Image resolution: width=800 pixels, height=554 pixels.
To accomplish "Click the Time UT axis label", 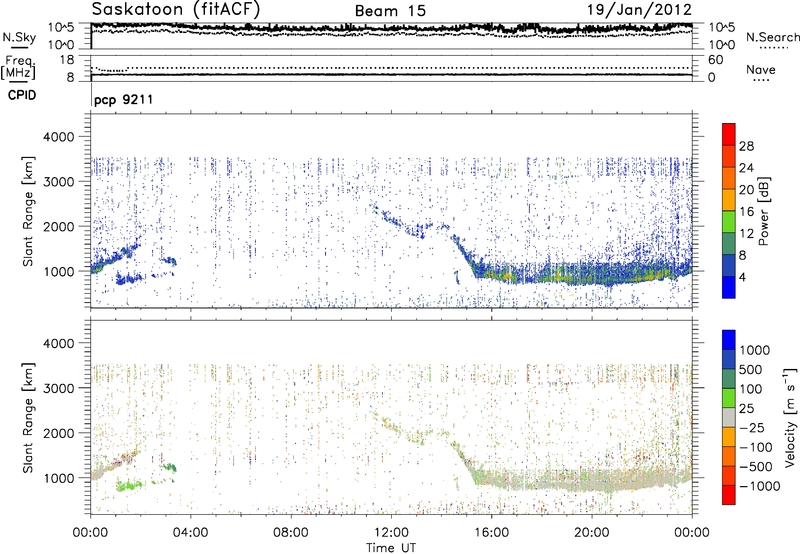I will click(x=391, y=547).
